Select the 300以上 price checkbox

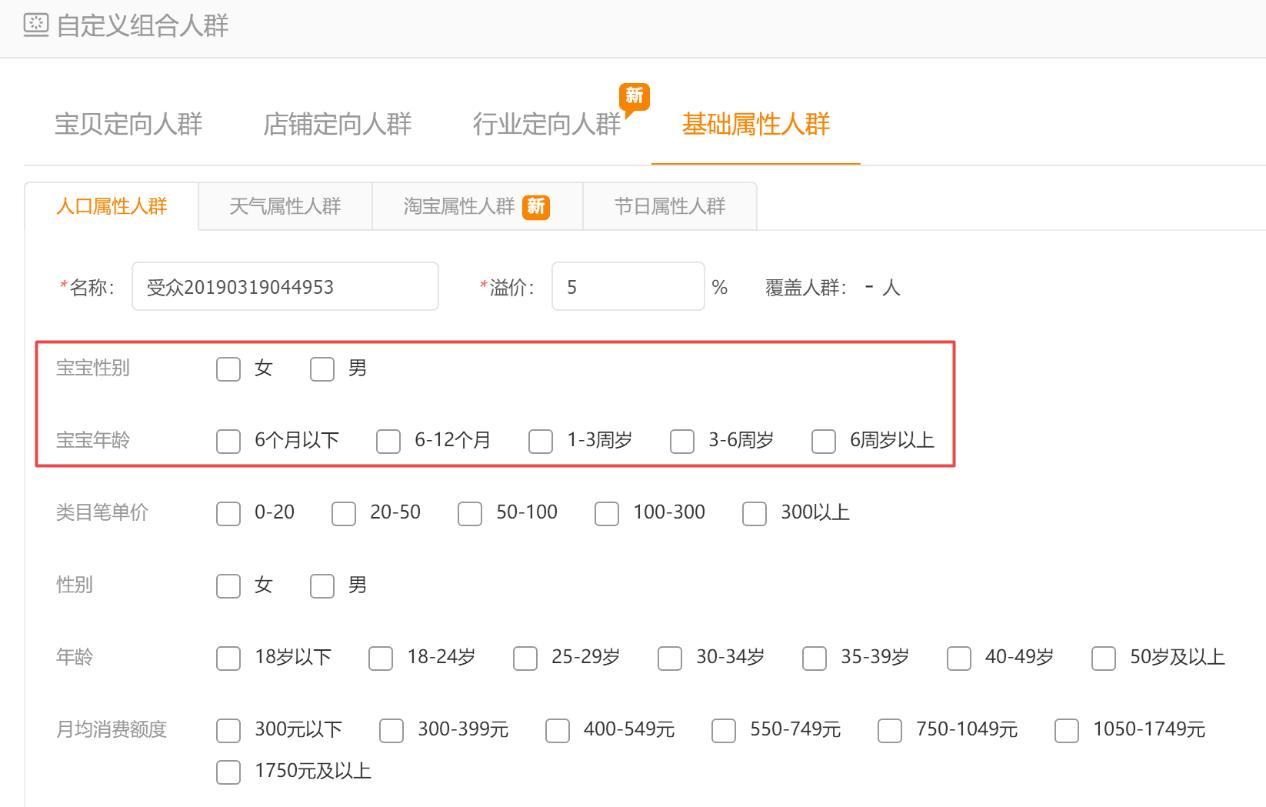pyautogui.click(x=754, y=513)
